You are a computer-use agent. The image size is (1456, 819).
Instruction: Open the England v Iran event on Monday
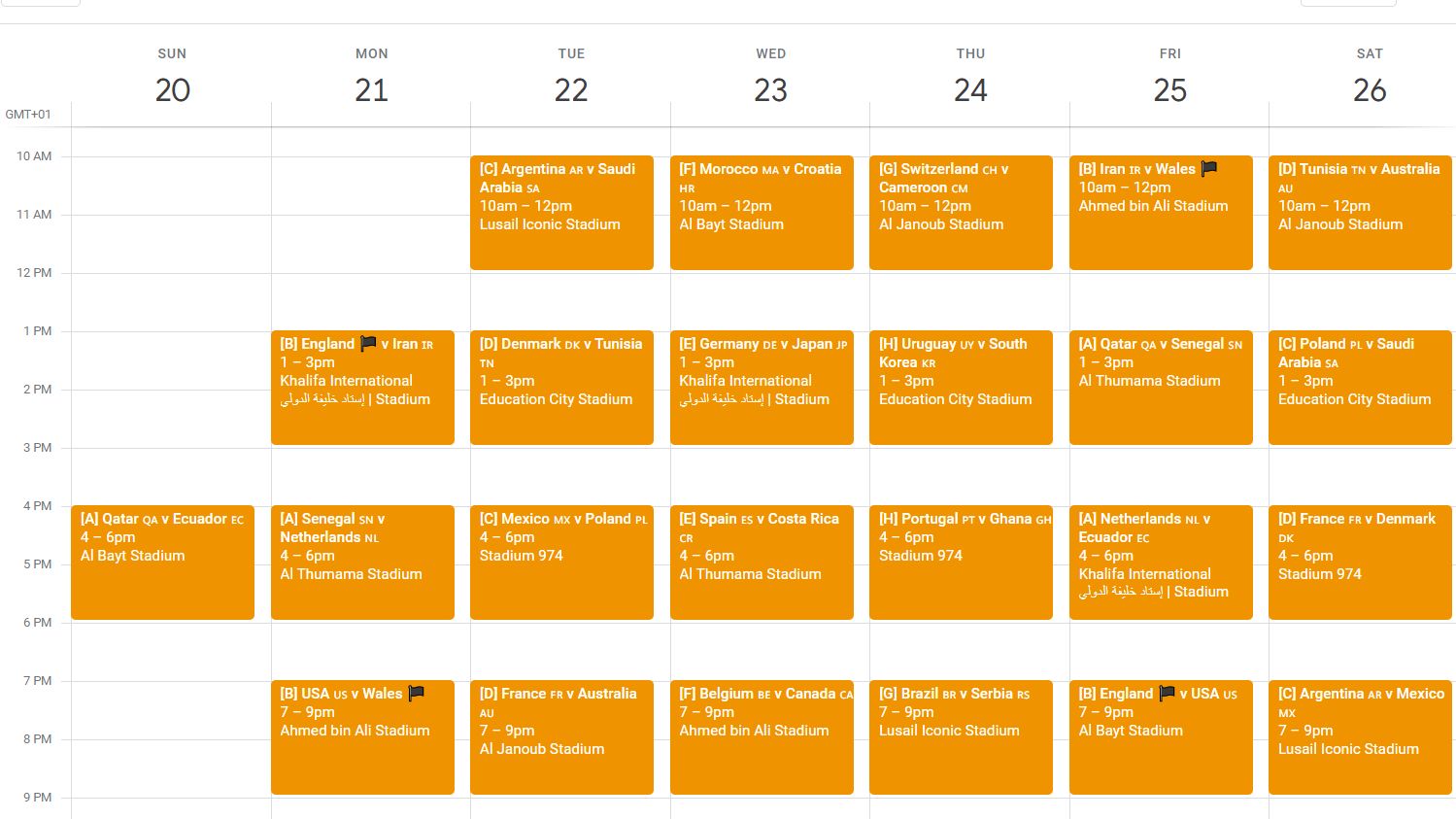click(x=362, y=387)
